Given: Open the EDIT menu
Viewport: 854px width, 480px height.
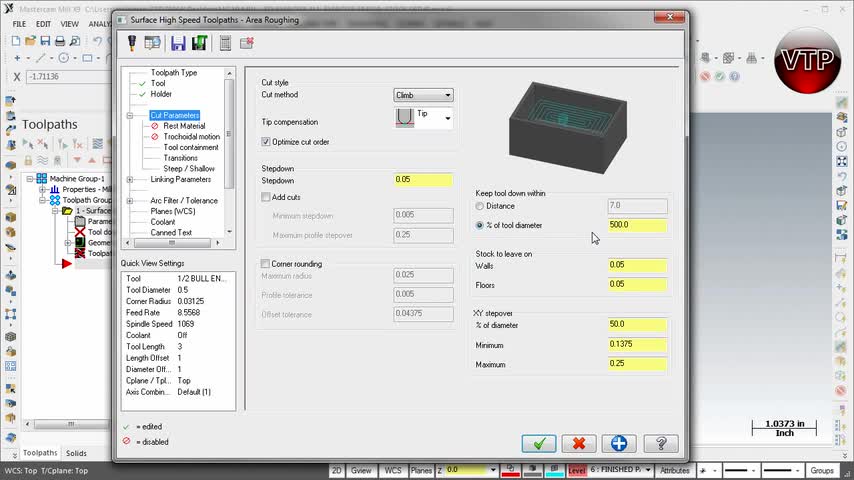Looking at the screenshot, I should pos(44,24).
